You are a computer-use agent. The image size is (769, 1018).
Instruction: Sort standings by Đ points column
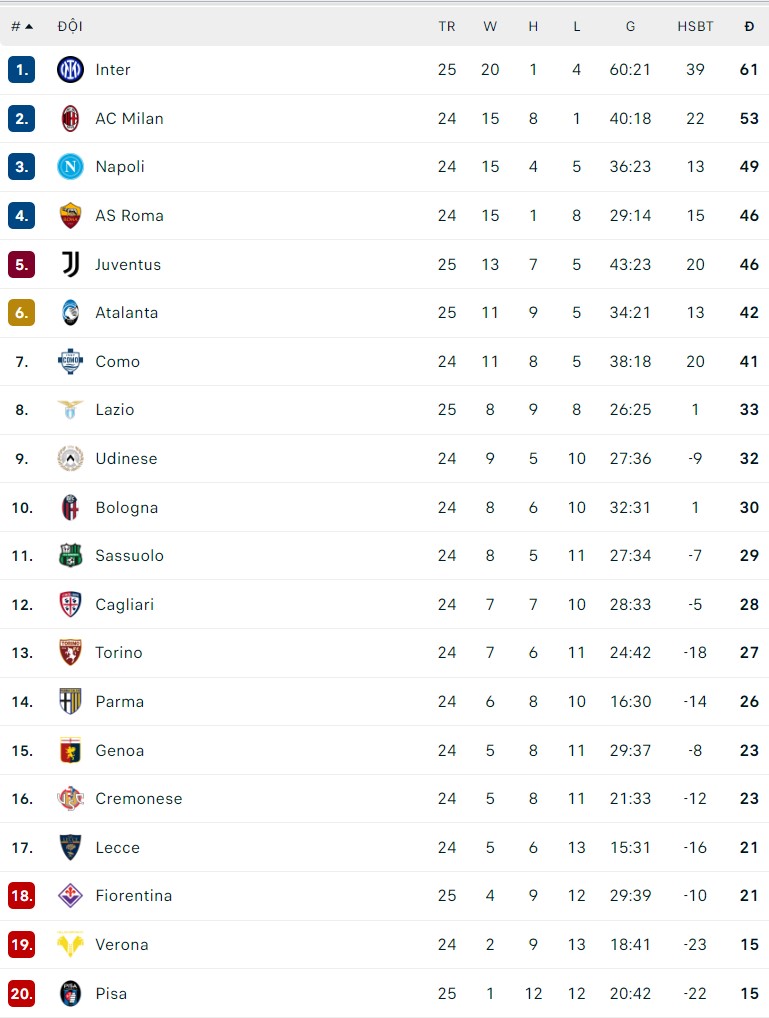tap(749, 26)
